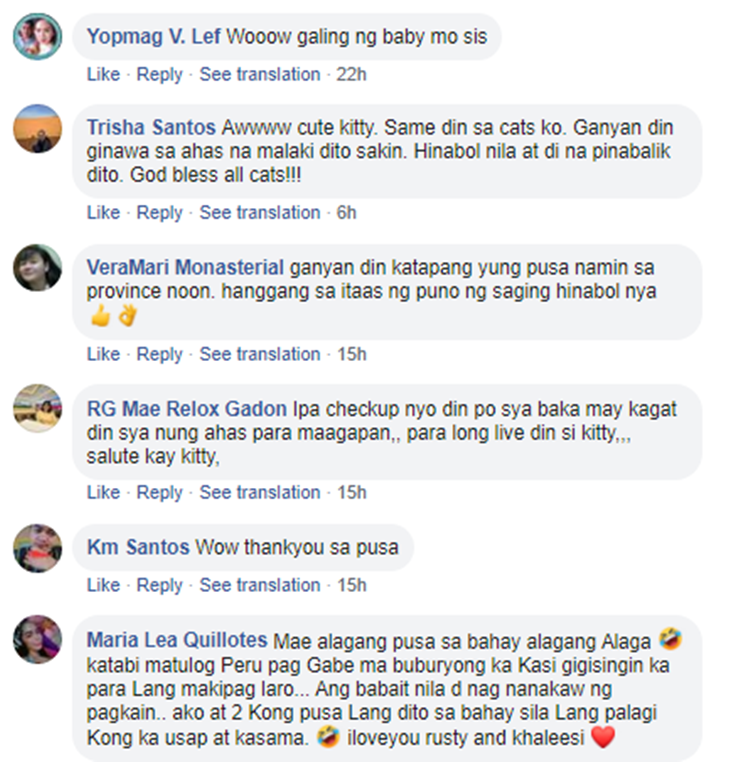The width and height of the screenshot is (750, 762).
Task: Reply to RG Mae Relox Gadon's comment
Action: [159, 493]
